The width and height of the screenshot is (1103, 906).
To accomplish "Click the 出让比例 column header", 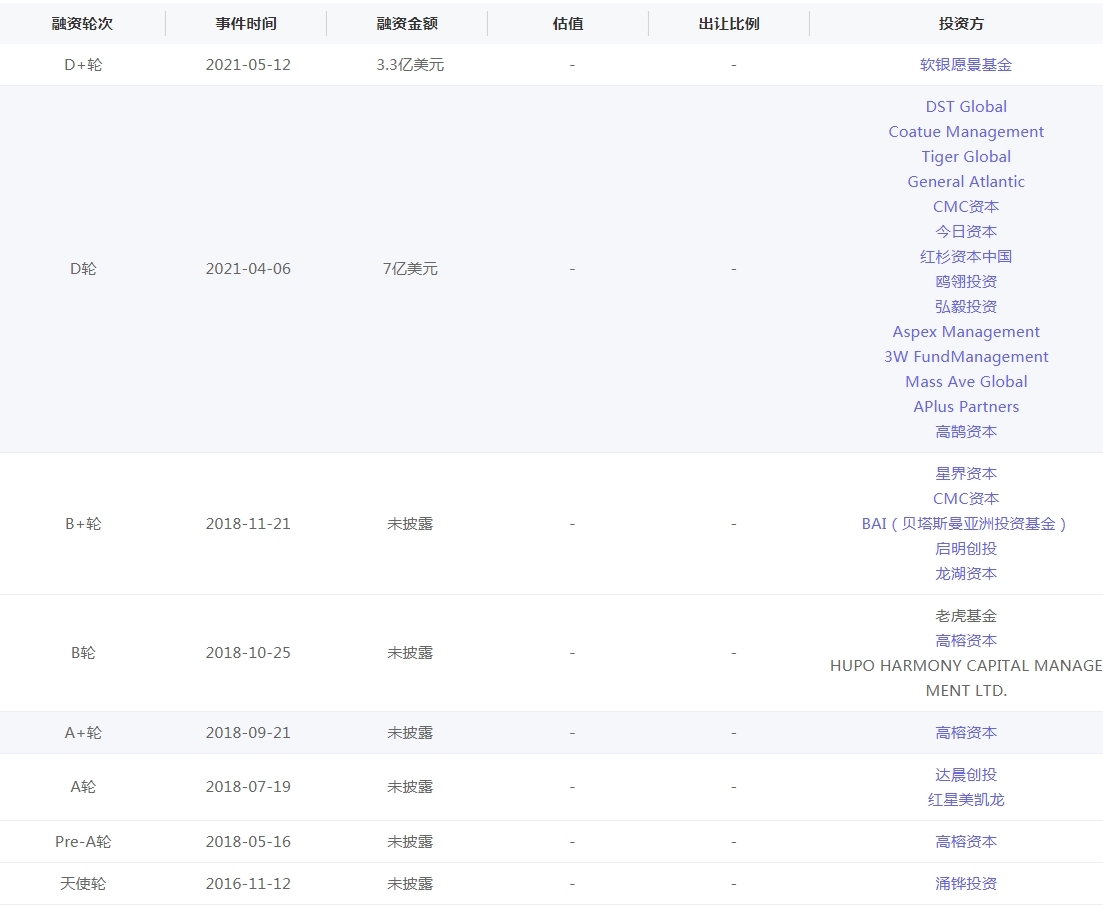I will coord(729,23).
